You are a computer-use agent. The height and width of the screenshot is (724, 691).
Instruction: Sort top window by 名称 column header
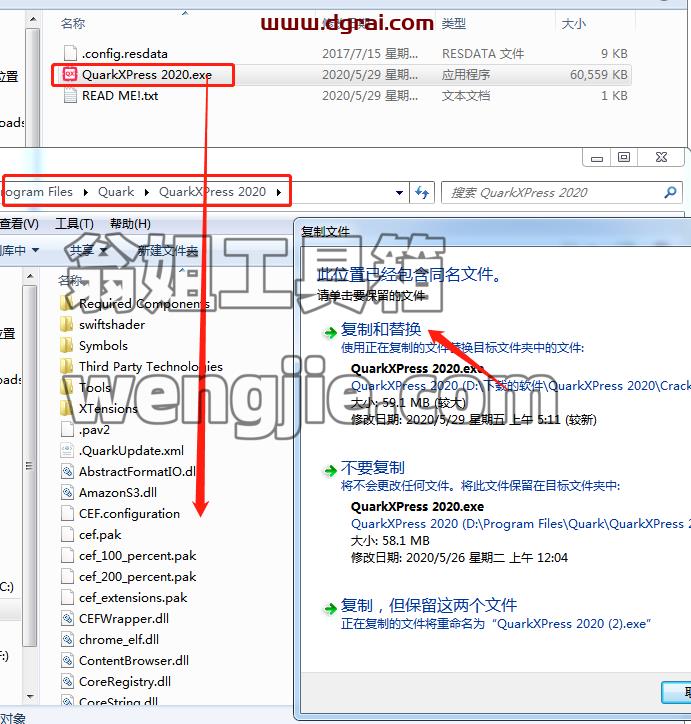tap(73, 23)
